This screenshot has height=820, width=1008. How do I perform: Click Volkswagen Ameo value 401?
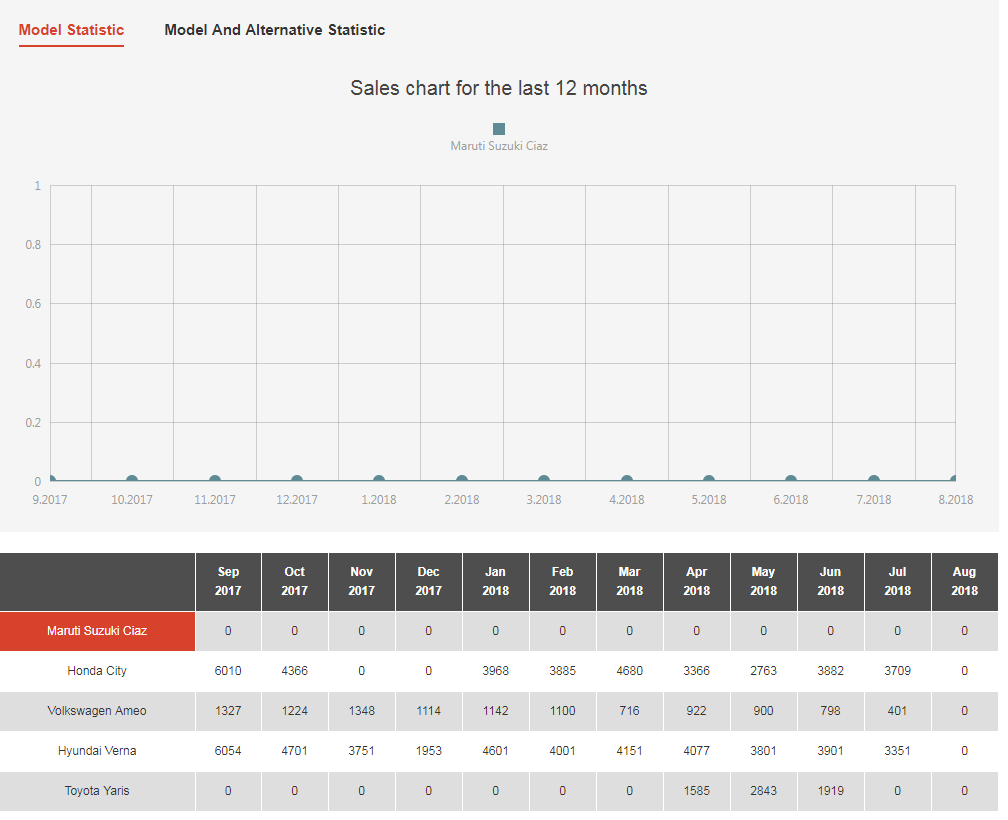tap(897, 711)
